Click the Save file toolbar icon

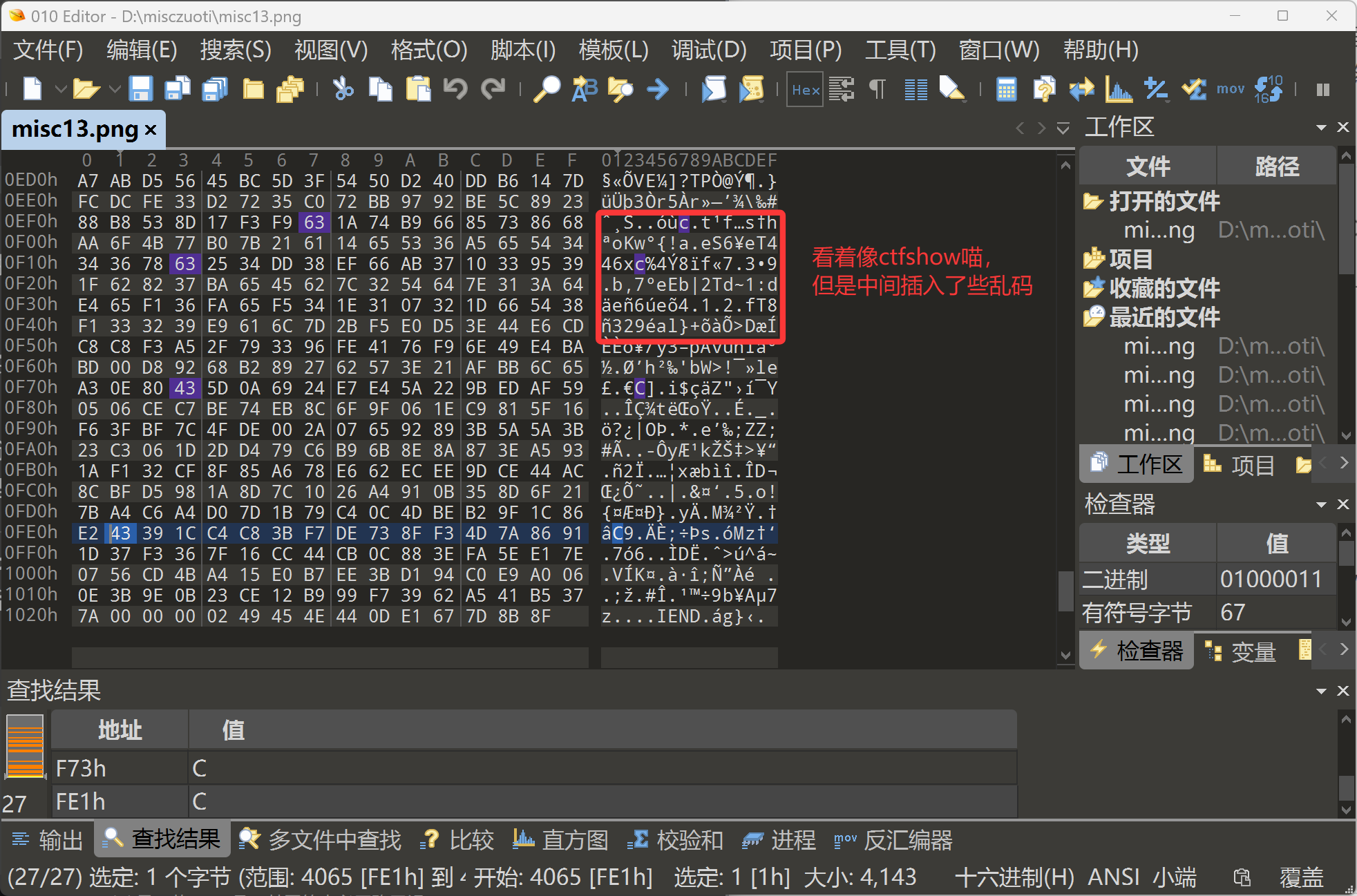[x=140, y=89]
